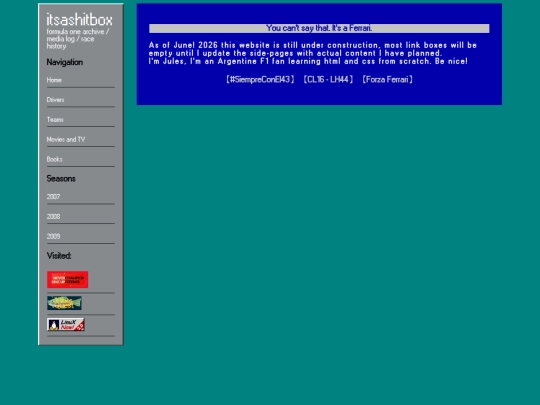Image resolution: width=540 pixels, height=405 pixels.
Task: Click the CL16 - LH44 tag
Action: (x=328, y=80)
